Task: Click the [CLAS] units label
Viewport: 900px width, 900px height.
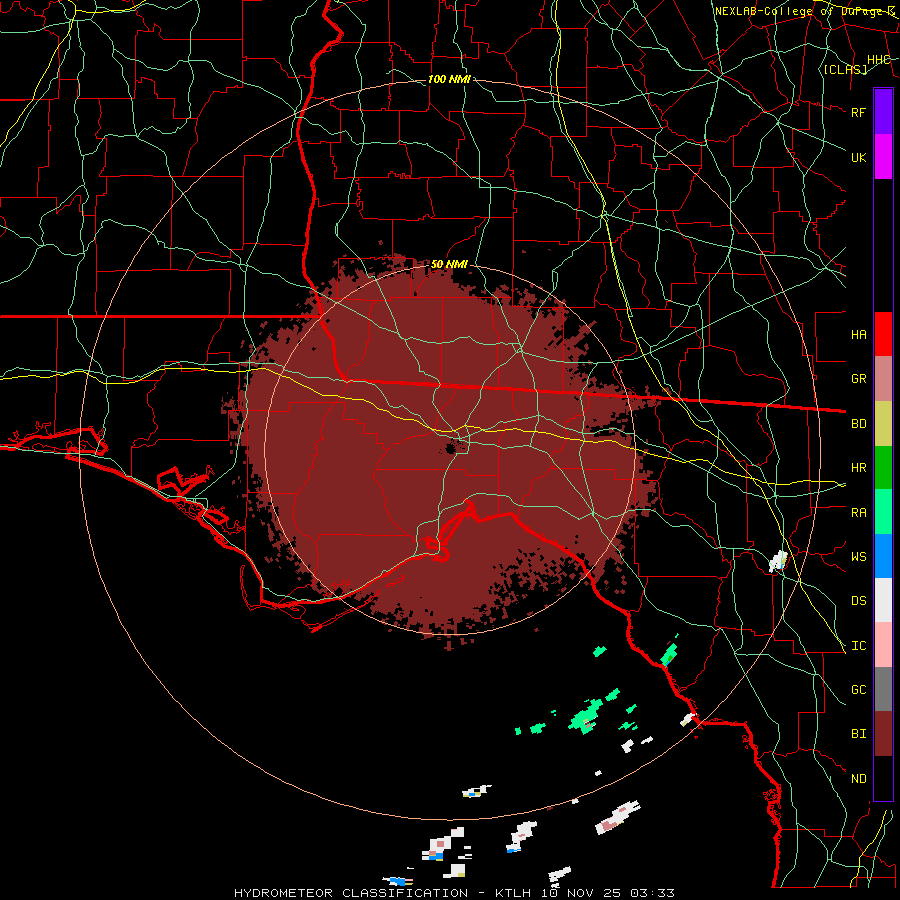Action: [845, 69]
